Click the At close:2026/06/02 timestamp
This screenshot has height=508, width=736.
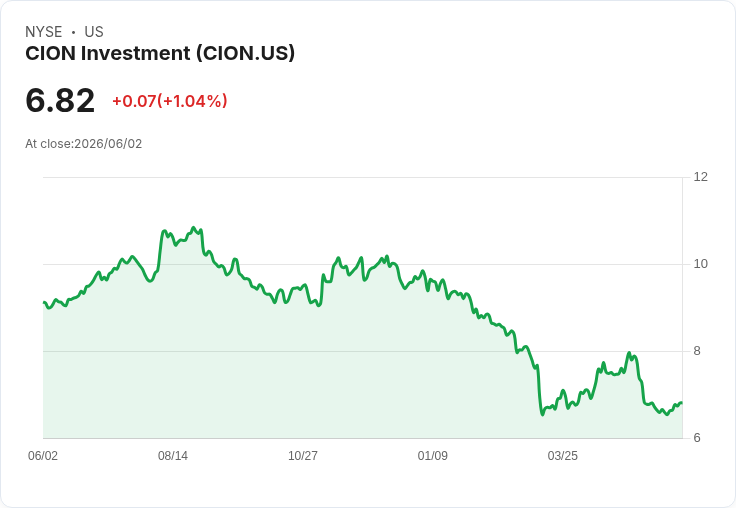point(84,144)
